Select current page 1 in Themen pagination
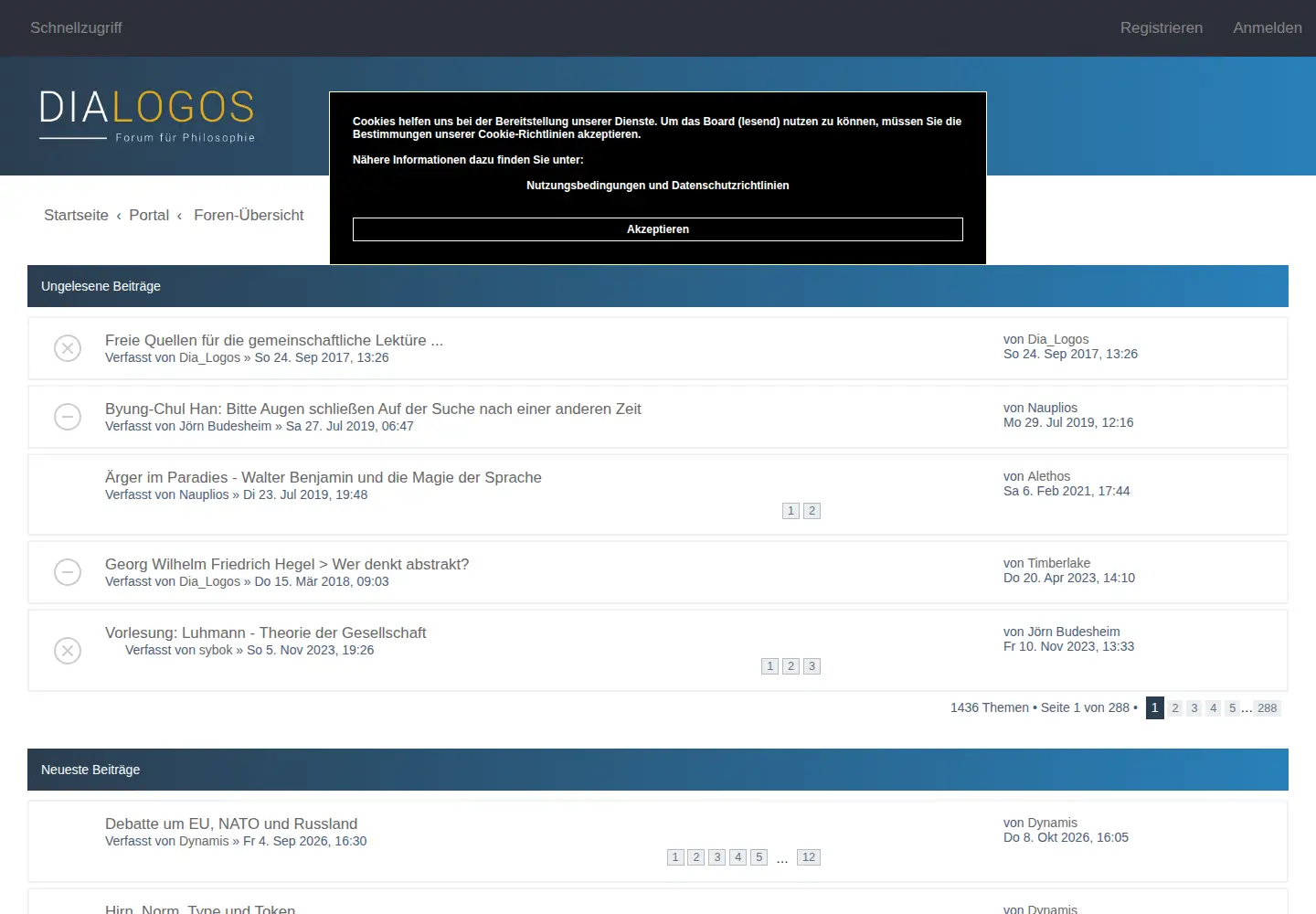 point(1155,708)
